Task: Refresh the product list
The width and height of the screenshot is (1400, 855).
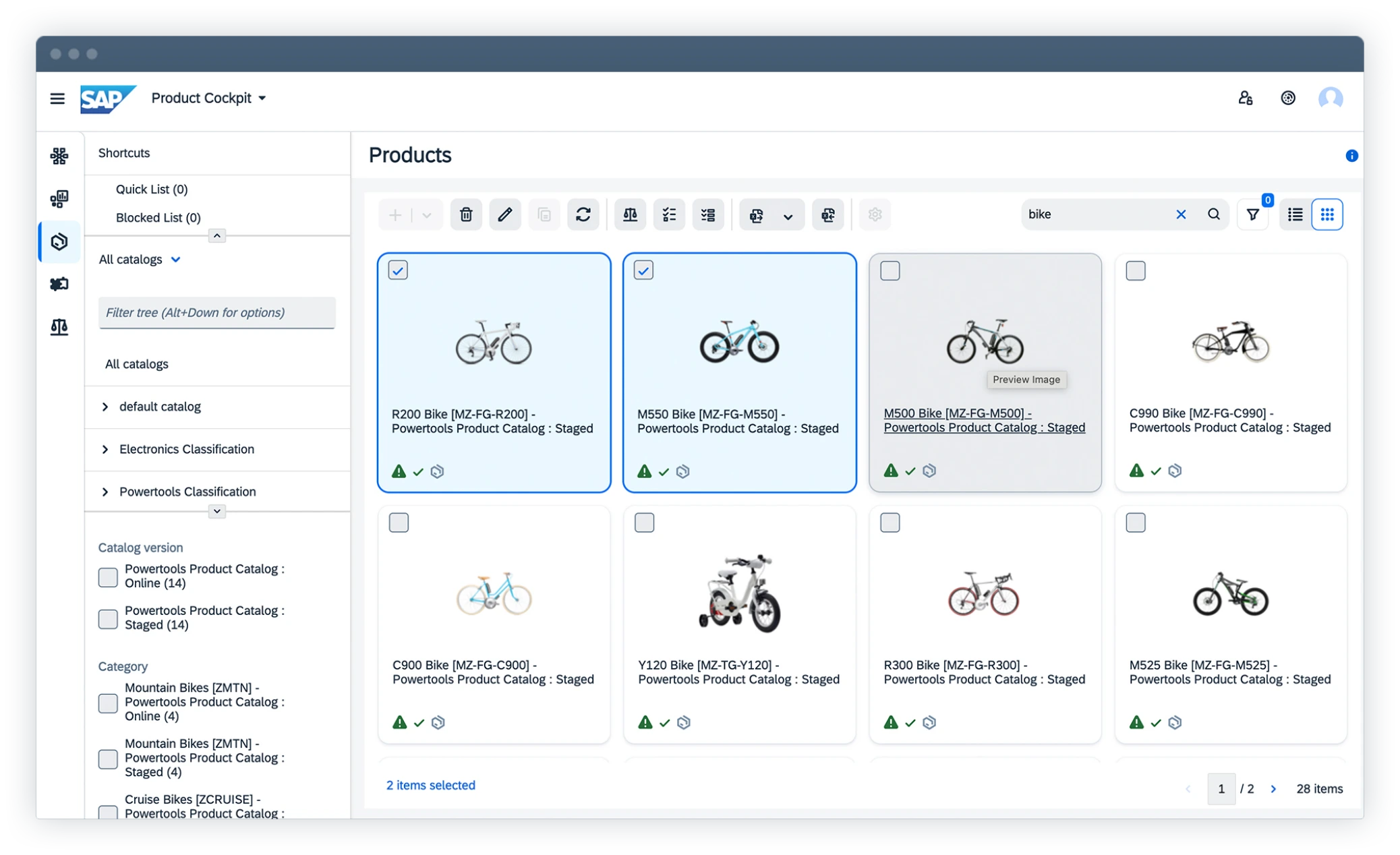Action: [583, 214]
